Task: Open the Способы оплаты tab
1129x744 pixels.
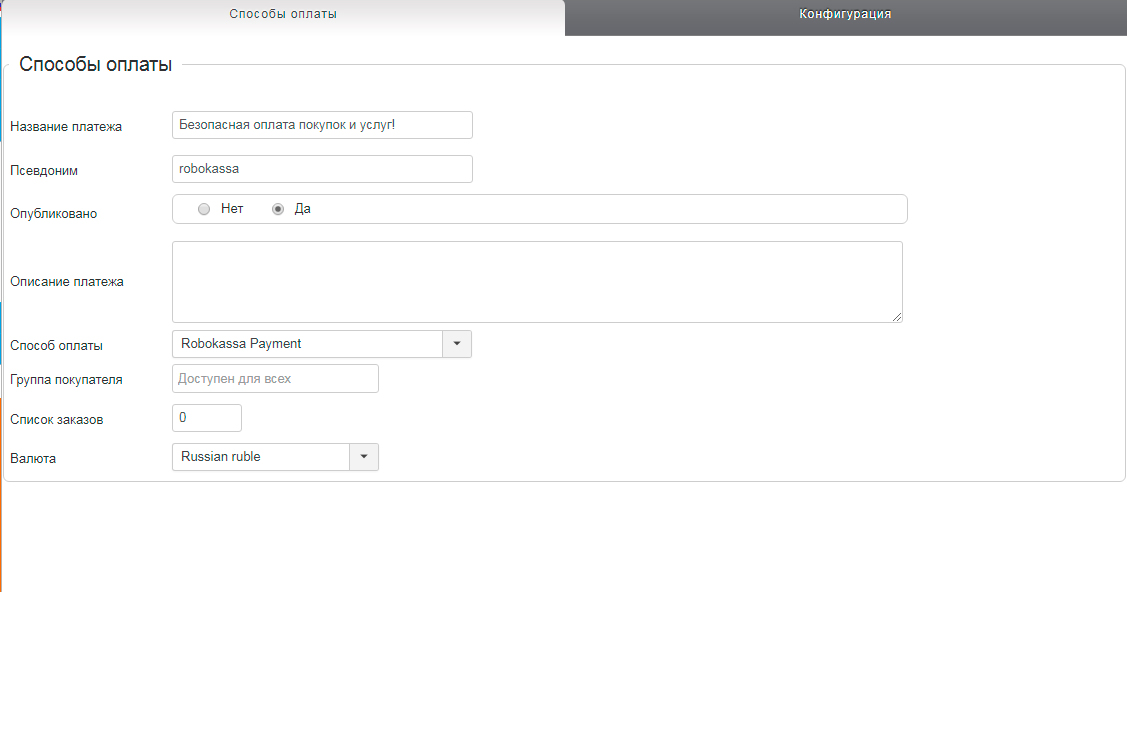Action: (283, 15)
